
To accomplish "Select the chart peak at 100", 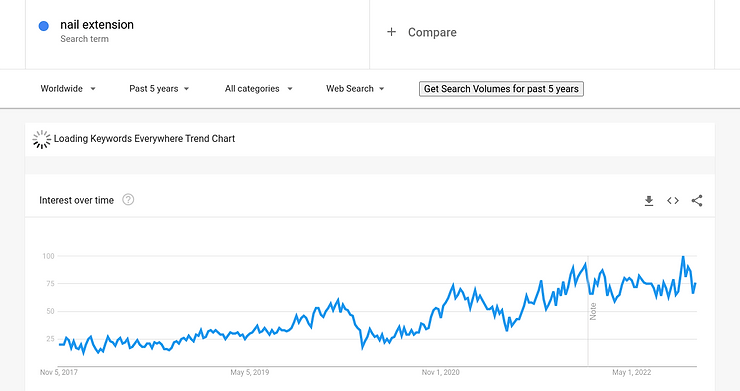I will tap(683, 257).
